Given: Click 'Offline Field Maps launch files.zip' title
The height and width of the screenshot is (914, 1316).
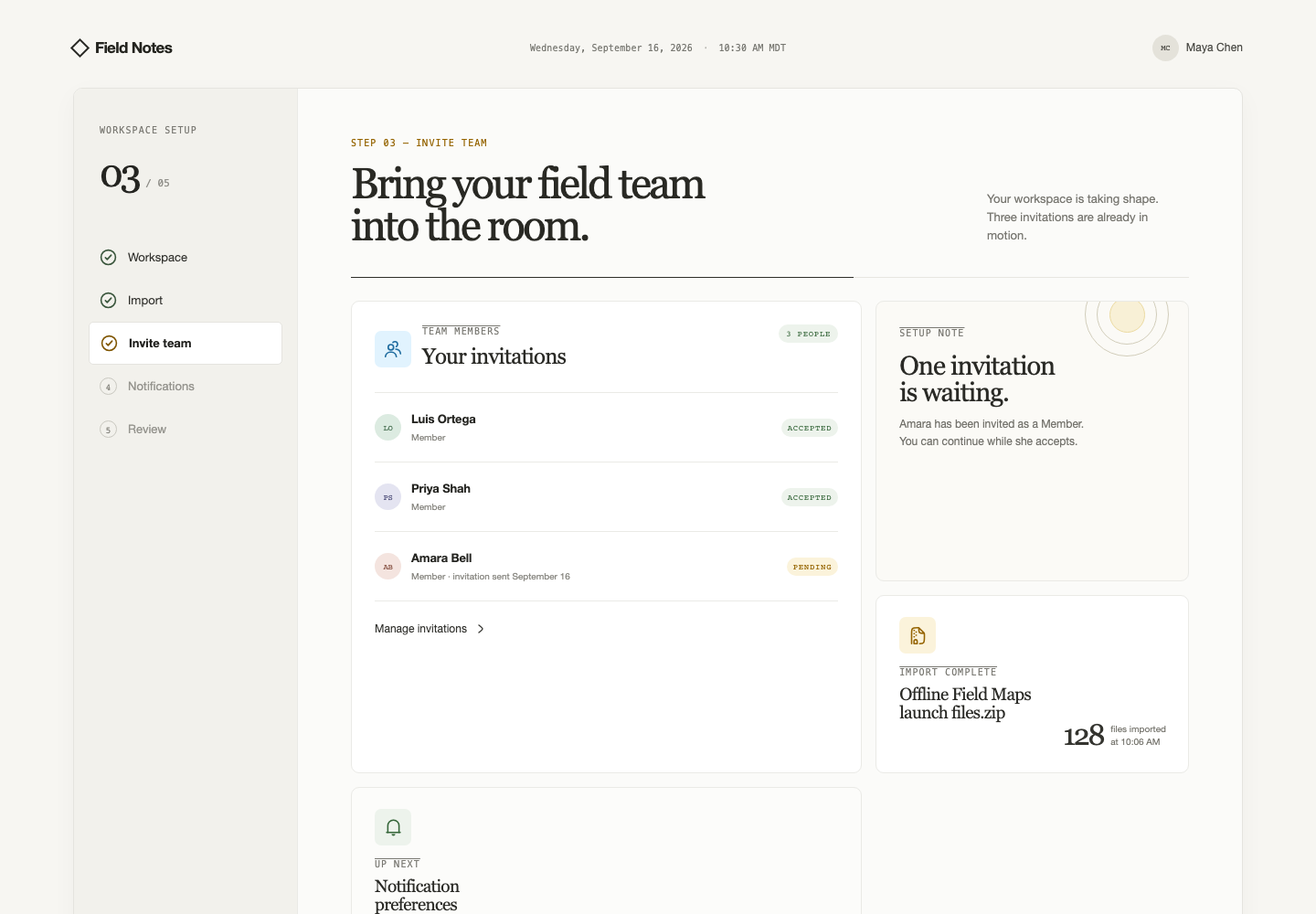Looking at the screenshot, I should (x=965, y=704).
